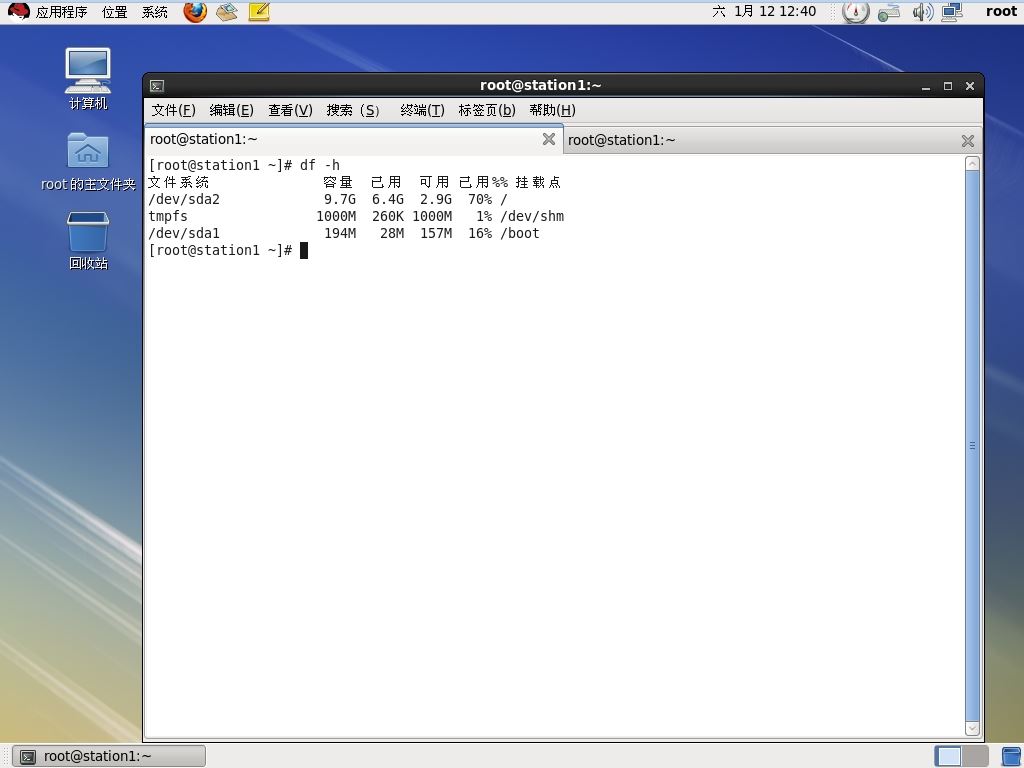The image size is (1024, 768).
Task: Click the trash applet in bottom panel
Action: (x=1010, y=756)
